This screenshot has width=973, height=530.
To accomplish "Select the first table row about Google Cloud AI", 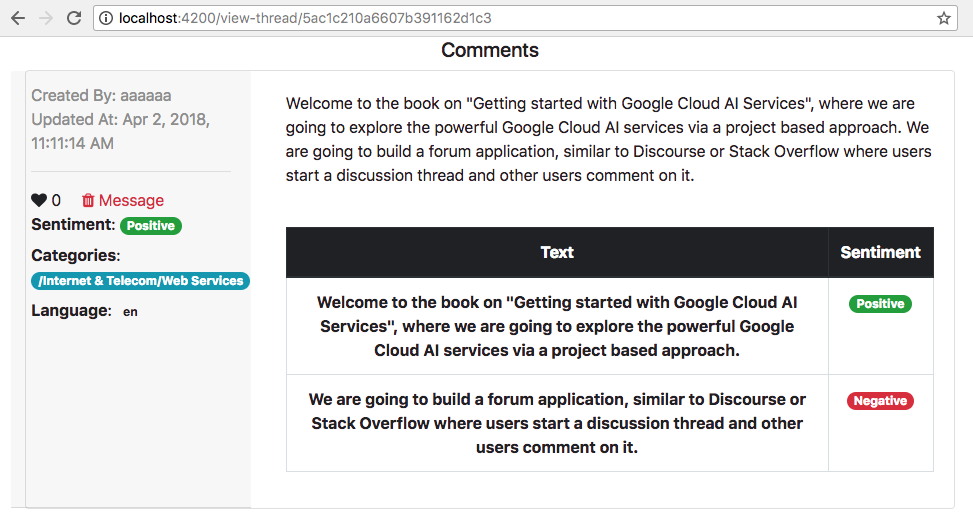I will pyautogui.click(x=610, y=326).
